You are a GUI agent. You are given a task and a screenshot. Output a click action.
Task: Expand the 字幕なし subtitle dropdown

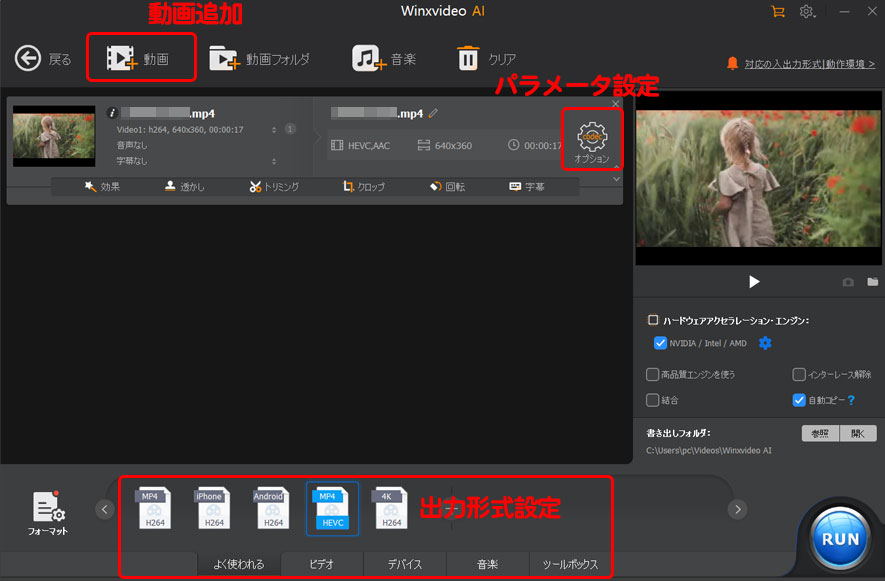click(x=274, y=161)
